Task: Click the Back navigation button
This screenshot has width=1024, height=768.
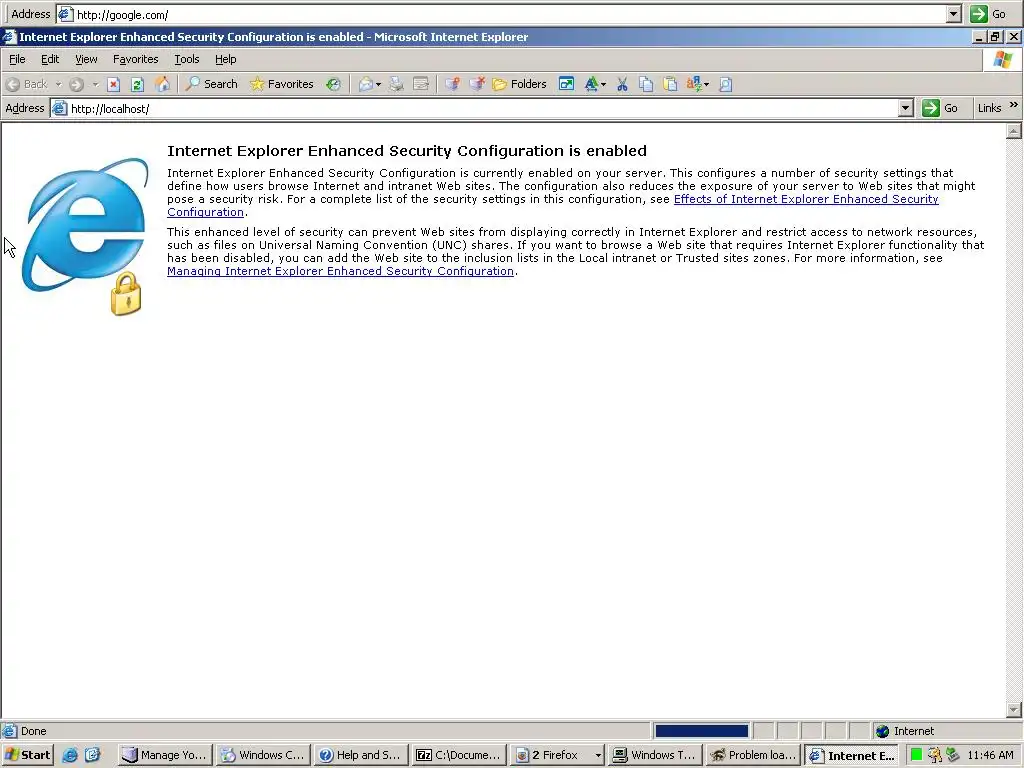Action: coord(27,84)
